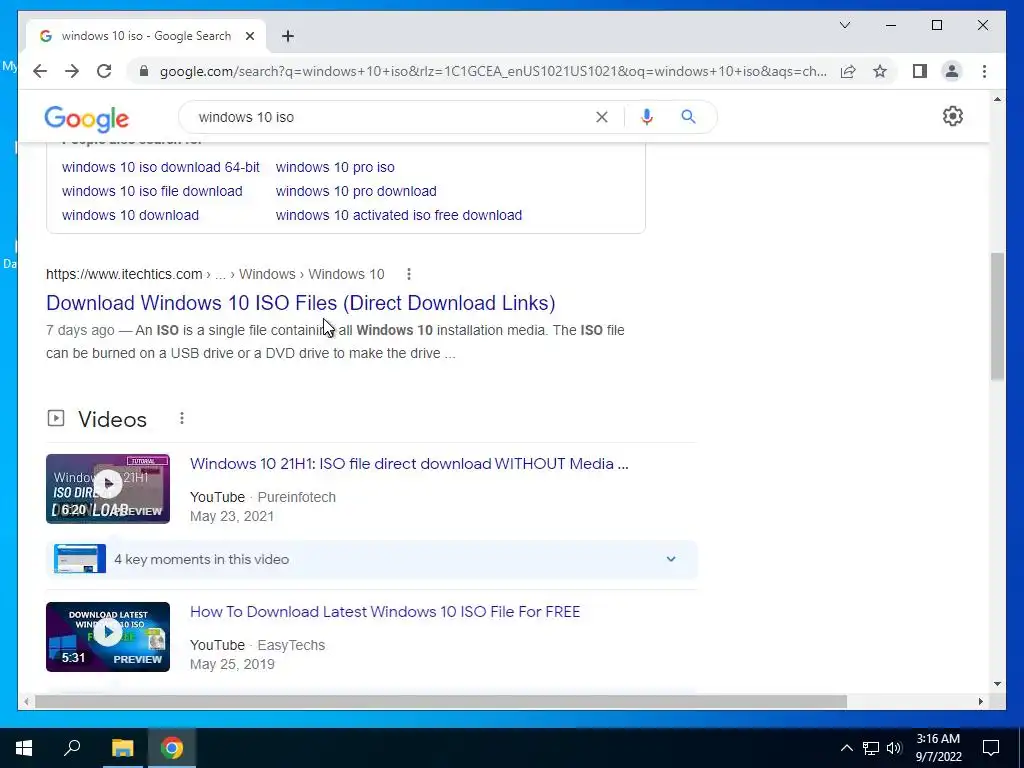Close the windows 10 iso tab
Screen dimensions: 1024x768
tap(249, 36)
